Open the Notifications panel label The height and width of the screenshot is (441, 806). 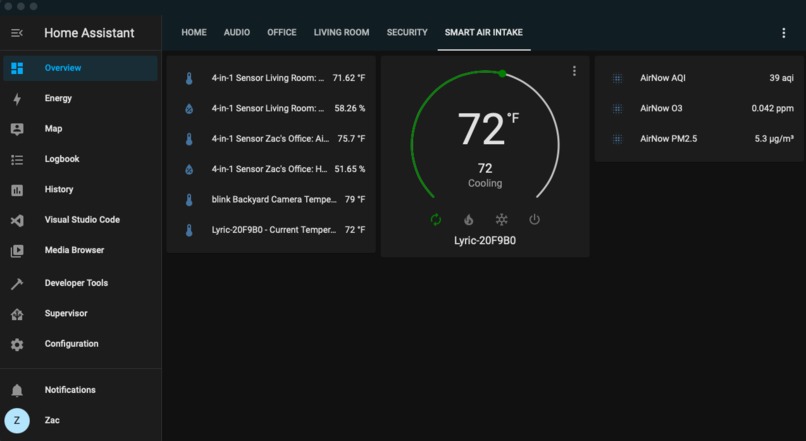tap(70, 390)
